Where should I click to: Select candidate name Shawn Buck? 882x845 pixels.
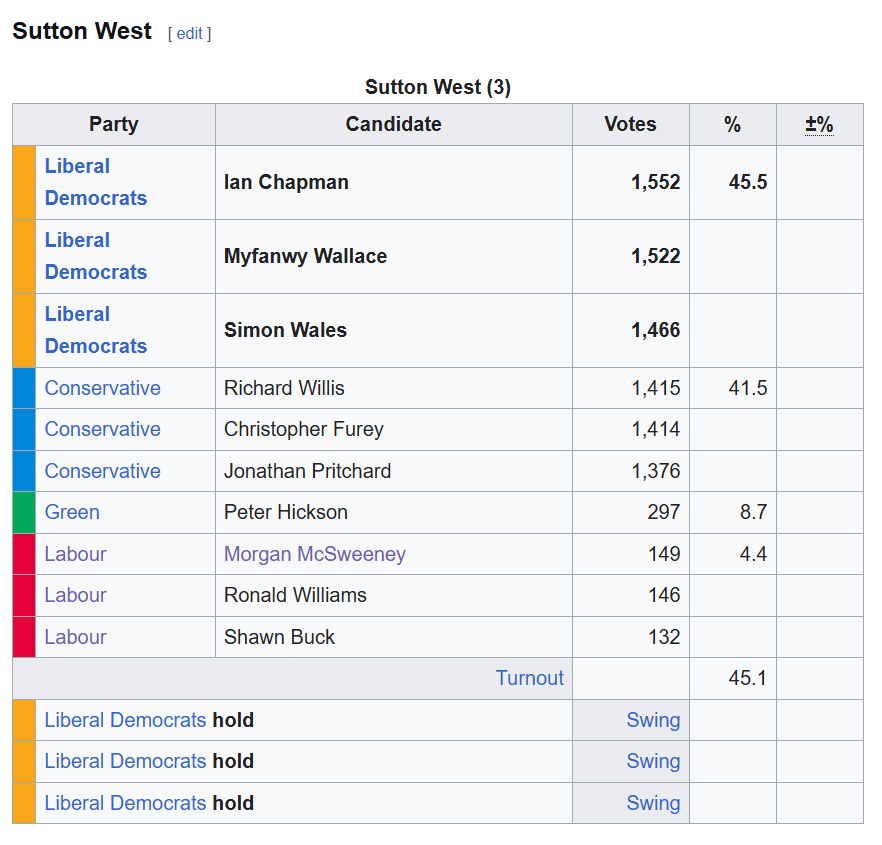tap(279, 637)
